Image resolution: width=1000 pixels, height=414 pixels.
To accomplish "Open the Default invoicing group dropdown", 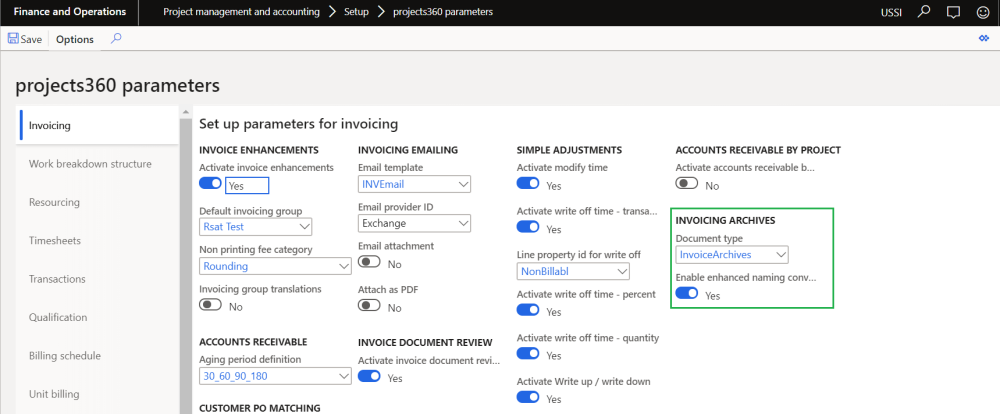I will (x=305, y=227).
